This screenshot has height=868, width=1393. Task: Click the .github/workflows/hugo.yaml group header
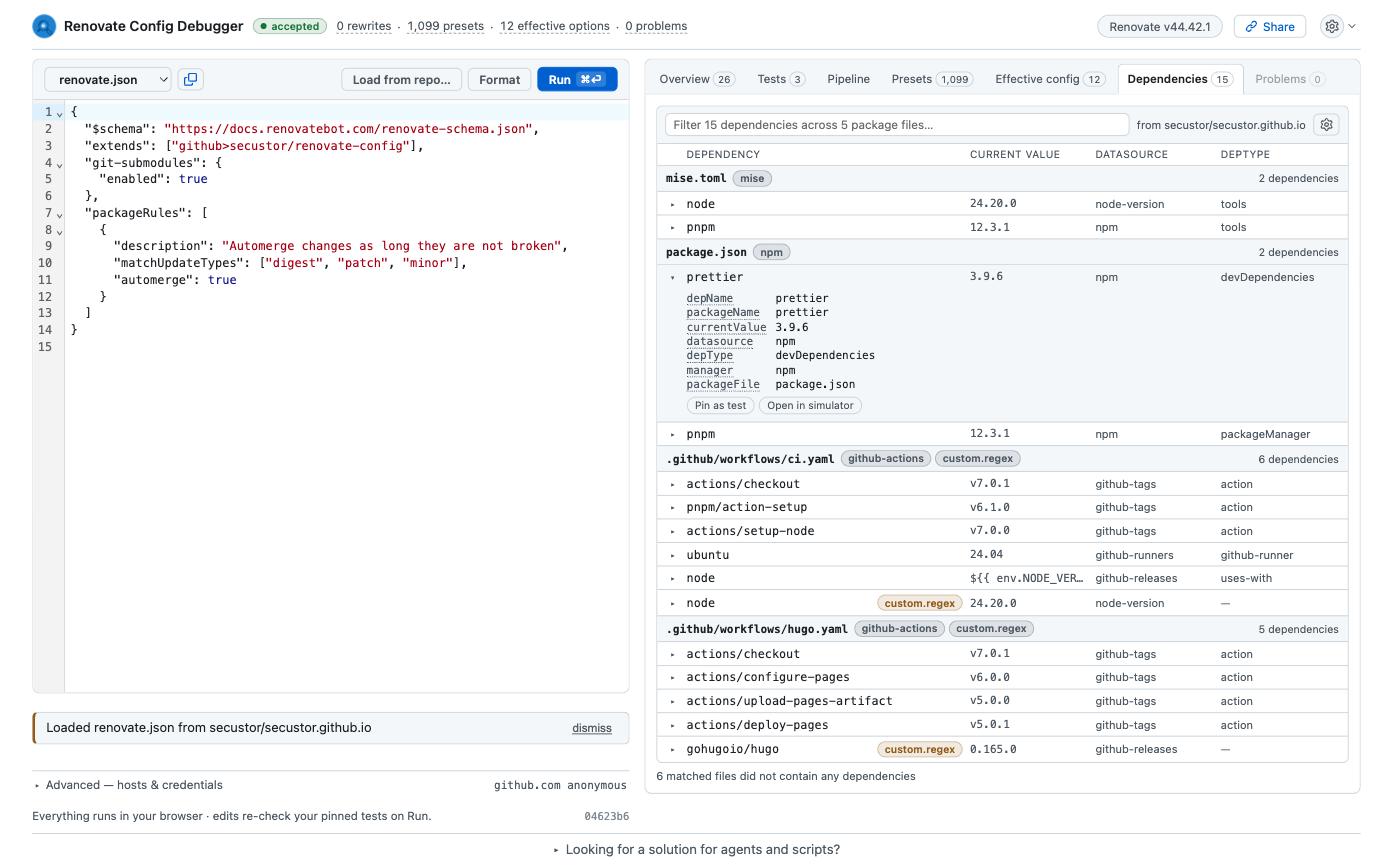(x=1002, y=629)
